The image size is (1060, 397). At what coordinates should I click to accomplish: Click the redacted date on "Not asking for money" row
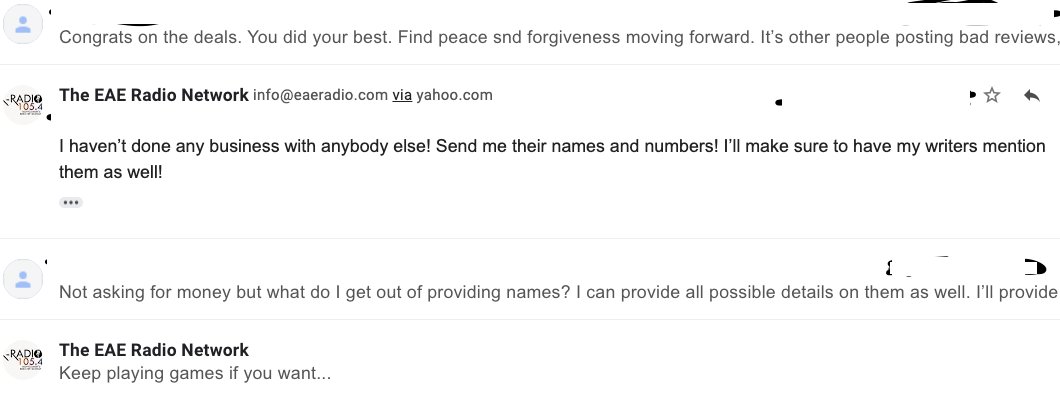[965, 268]
